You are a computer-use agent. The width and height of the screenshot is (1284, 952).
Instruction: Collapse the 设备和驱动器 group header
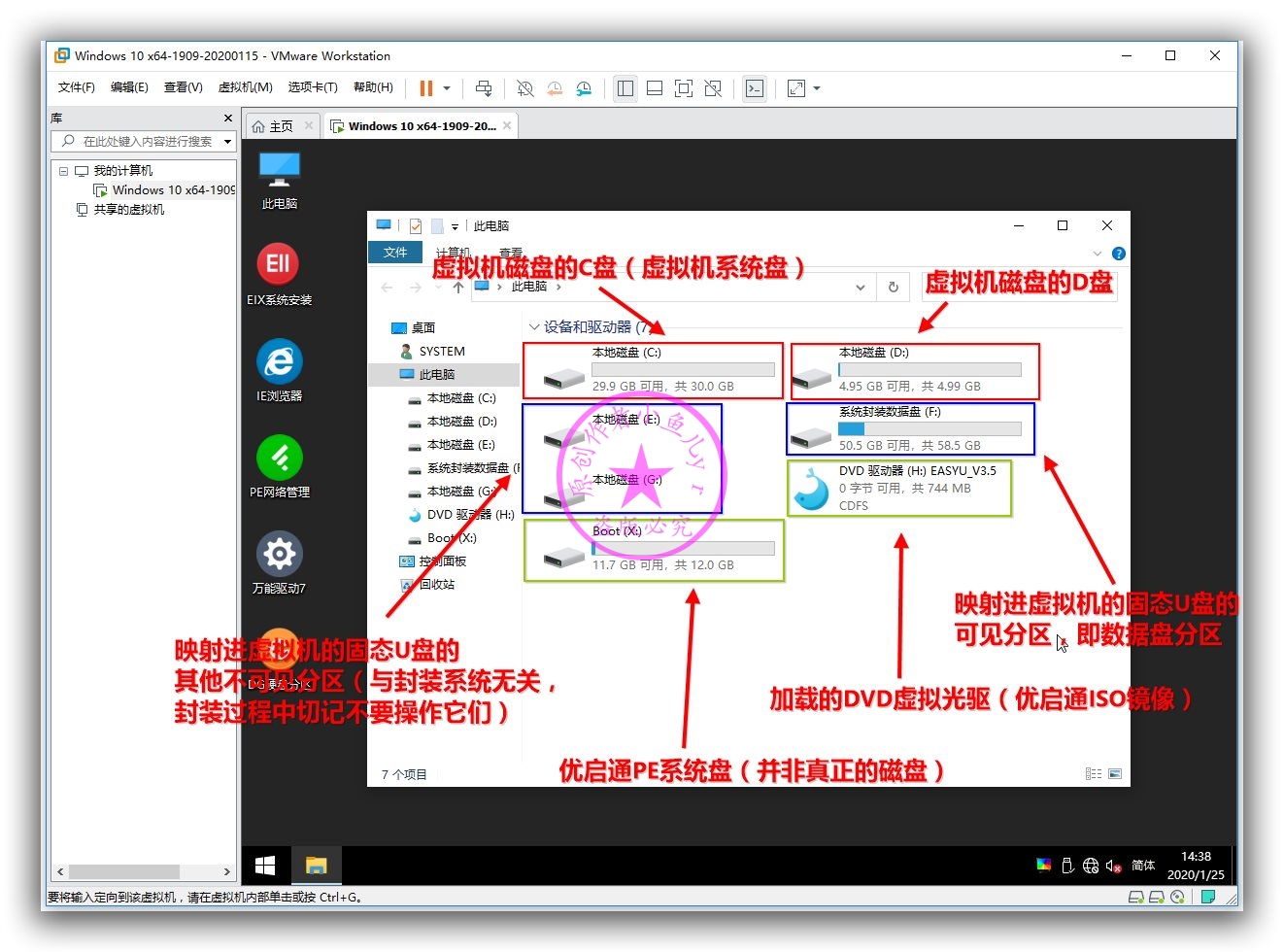(534, 327)
